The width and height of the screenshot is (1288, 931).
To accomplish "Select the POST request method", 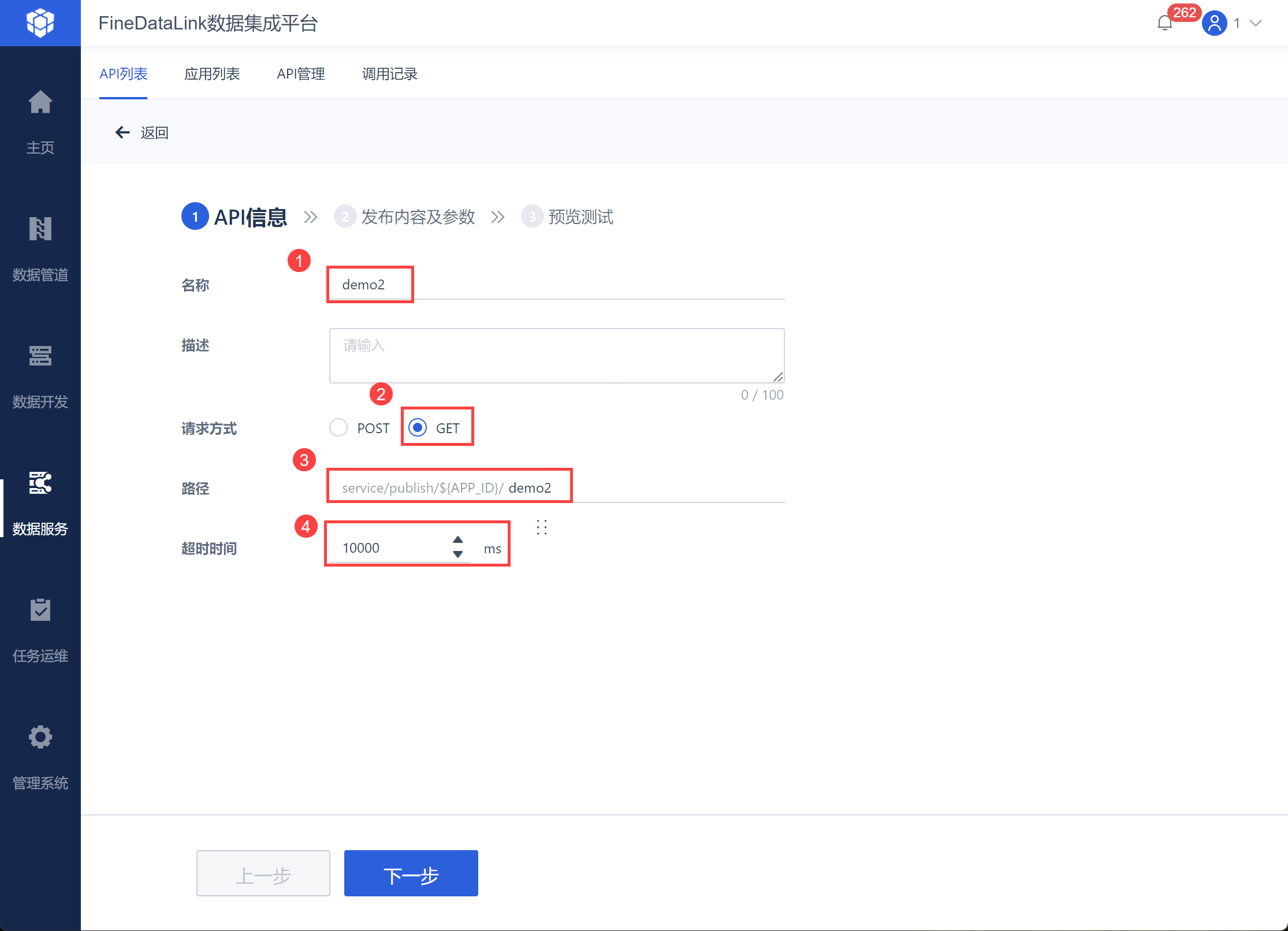I will [338, 428].
